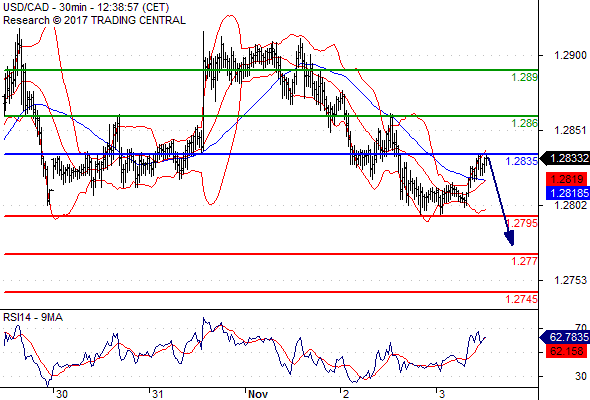The width and height of the screenshot is (590, 400).
Task: Click the USD/CAD 30min chart title
Action: tap(86, 7)
